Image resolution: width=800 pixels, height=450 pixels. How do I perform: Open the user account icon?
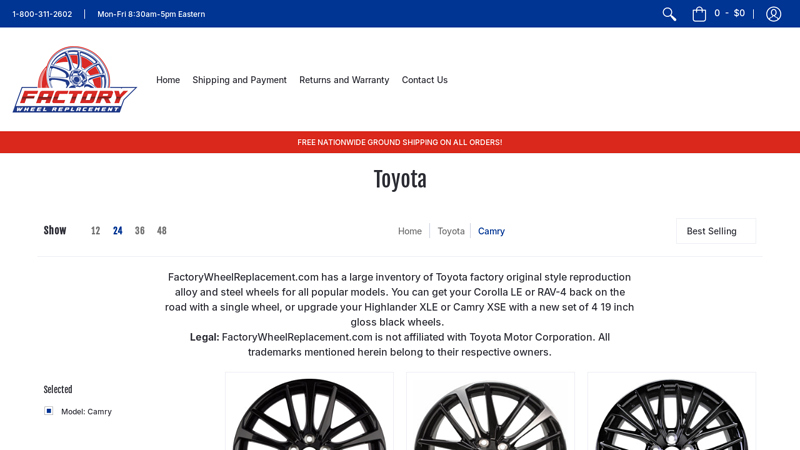(773, 14)
